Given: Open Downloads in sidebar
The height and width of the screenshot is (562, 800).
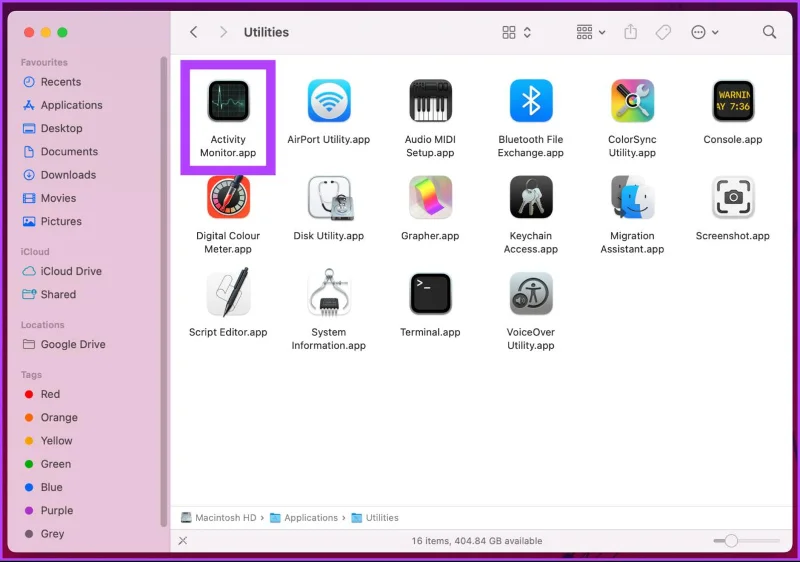Looking at the screenshot, I should (59, 175).
